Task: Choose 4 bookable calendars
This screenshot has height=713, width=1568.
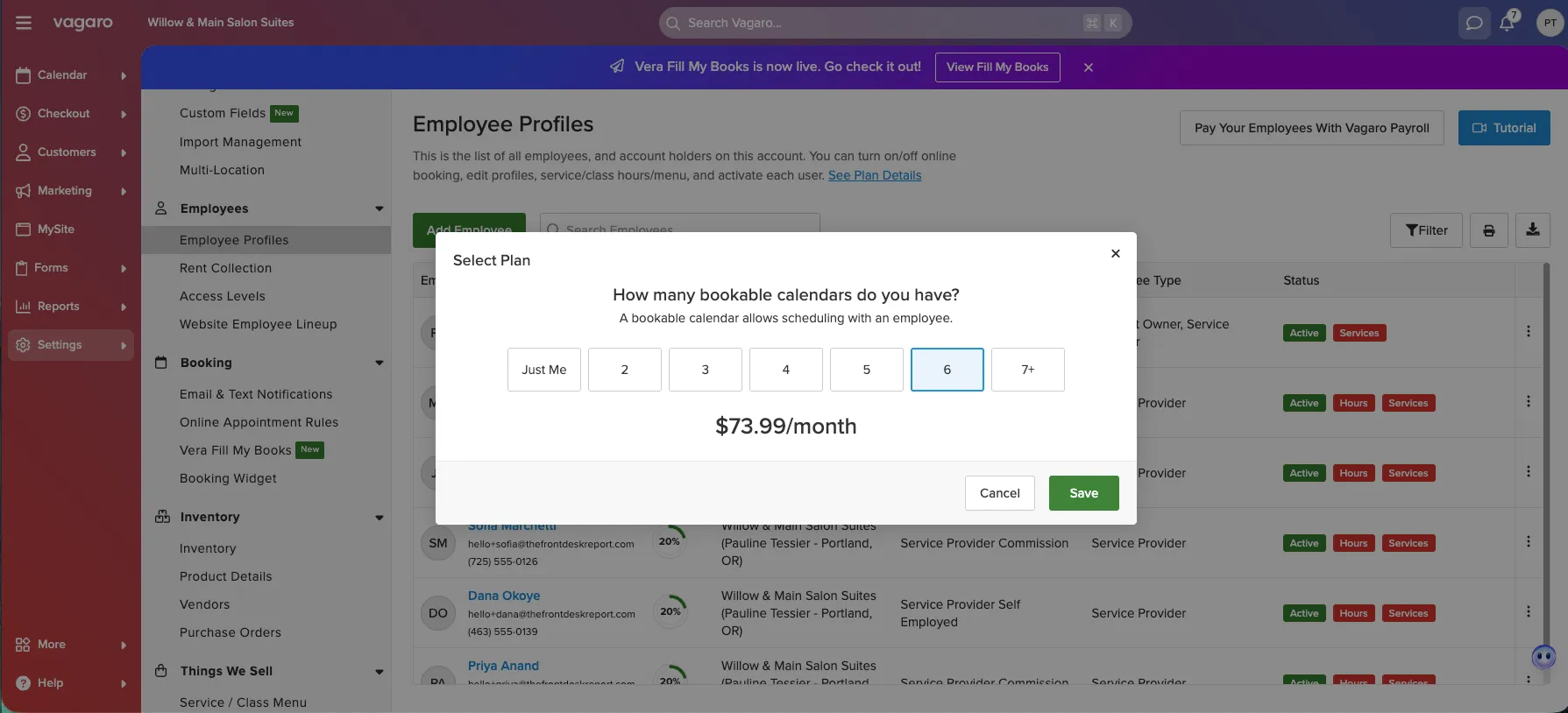Action: click(786, 370)
